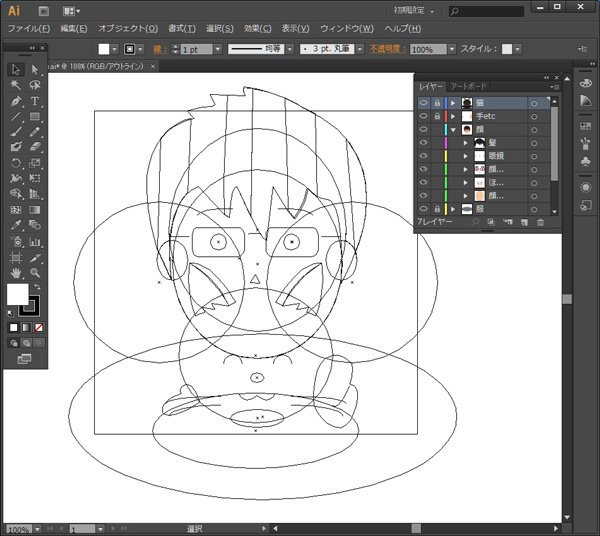
Task: Select the Pen tool
Action: pyautogui.click(x=16, y=101)
